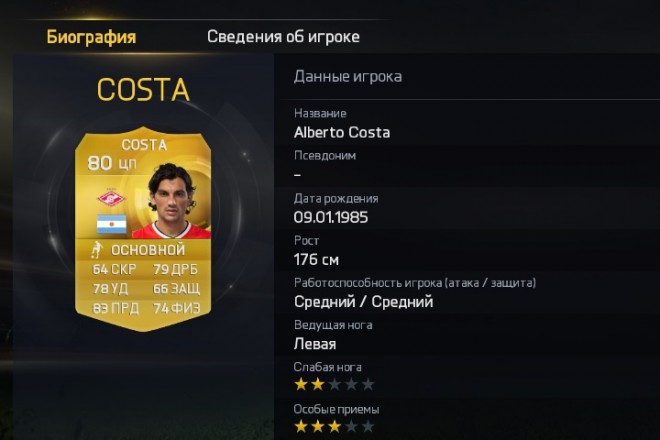Open the Биография tab
The height and width of the screenshot is (440, 660).
tap(91, 37)
